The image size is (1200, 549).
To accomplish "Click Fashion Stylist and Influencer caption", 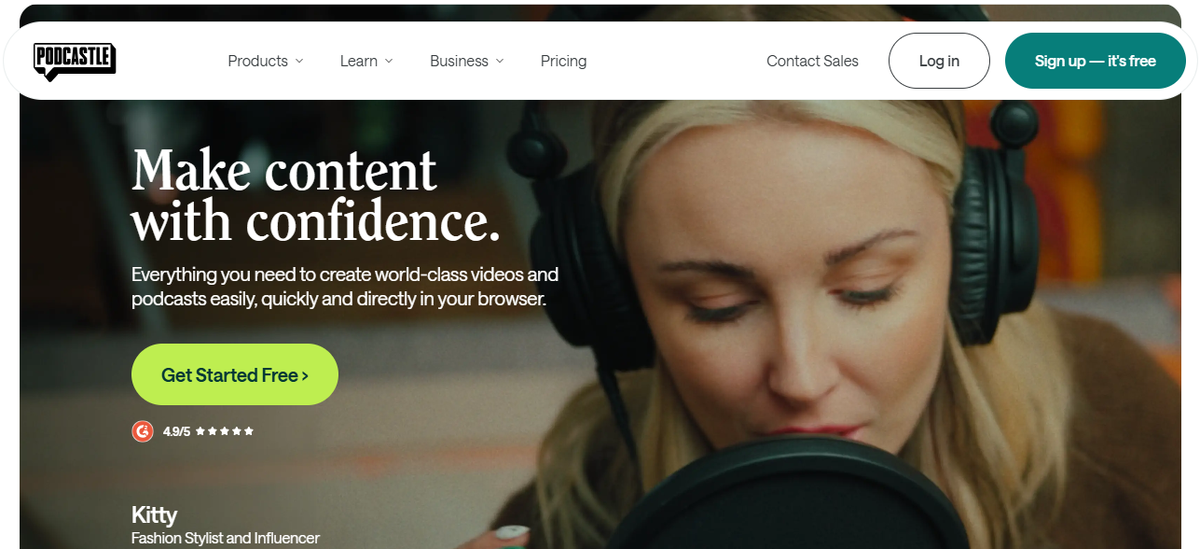I will click(225, 538).
